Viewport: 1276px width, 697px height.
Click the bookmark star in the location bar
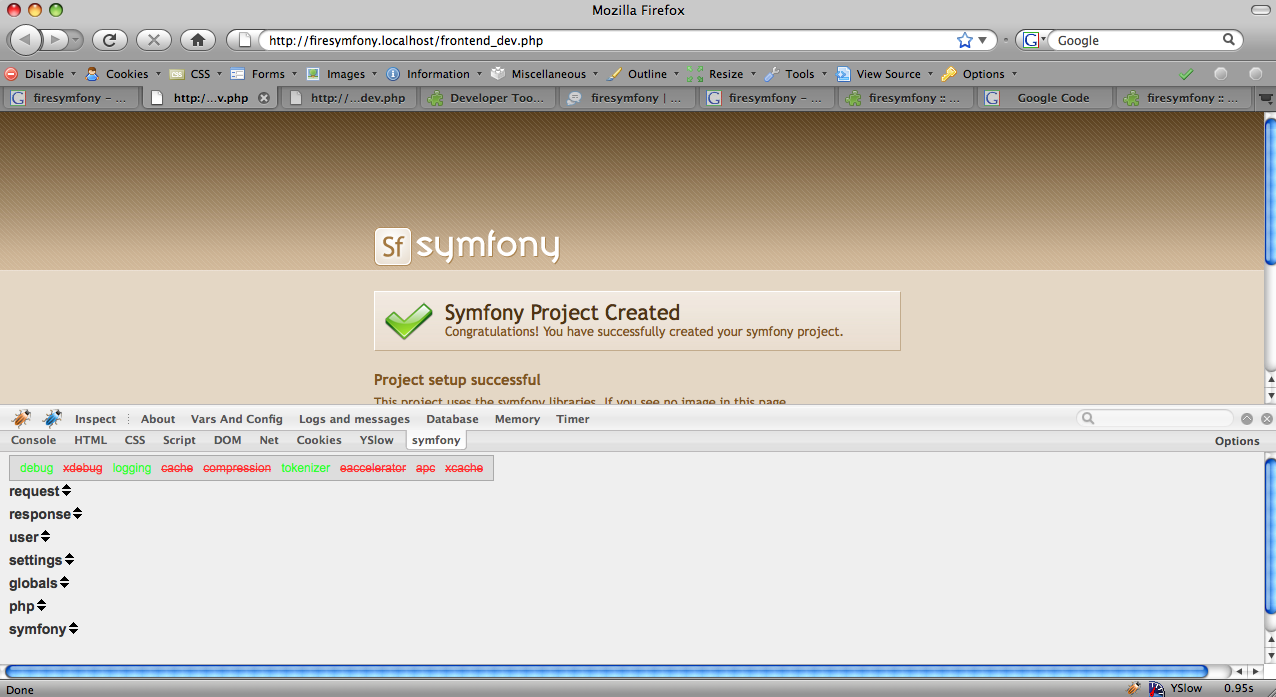(963, 39)
